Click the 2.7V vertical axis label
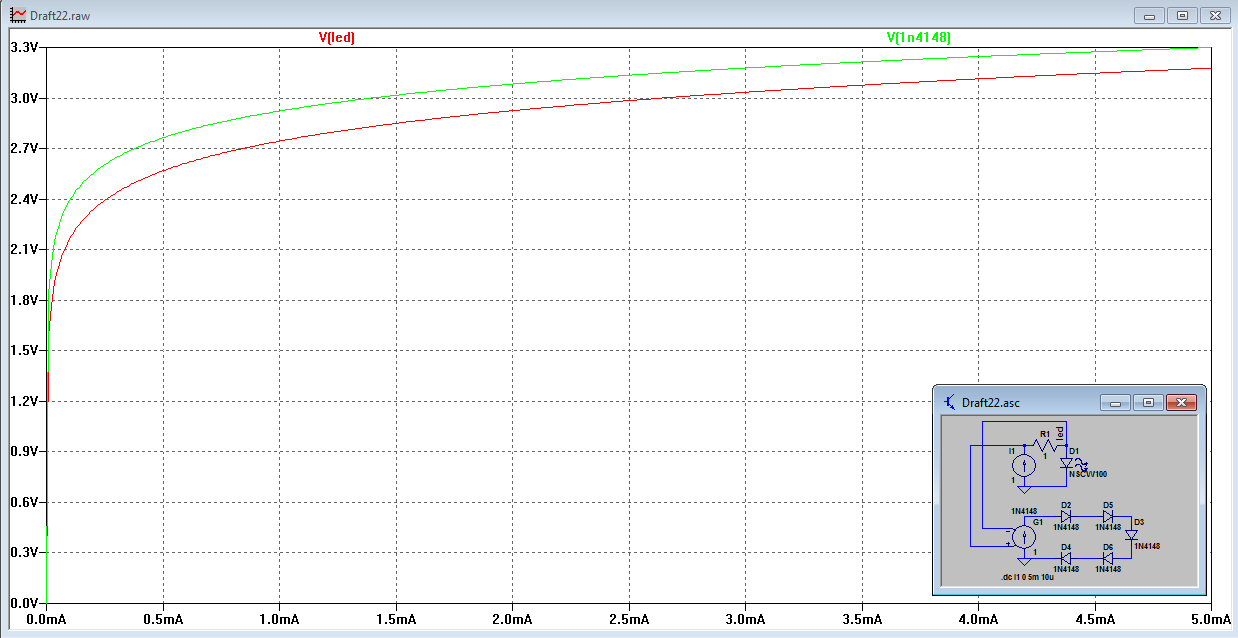Viewport: 1238px width, 638px height. (x=23, y=148)
